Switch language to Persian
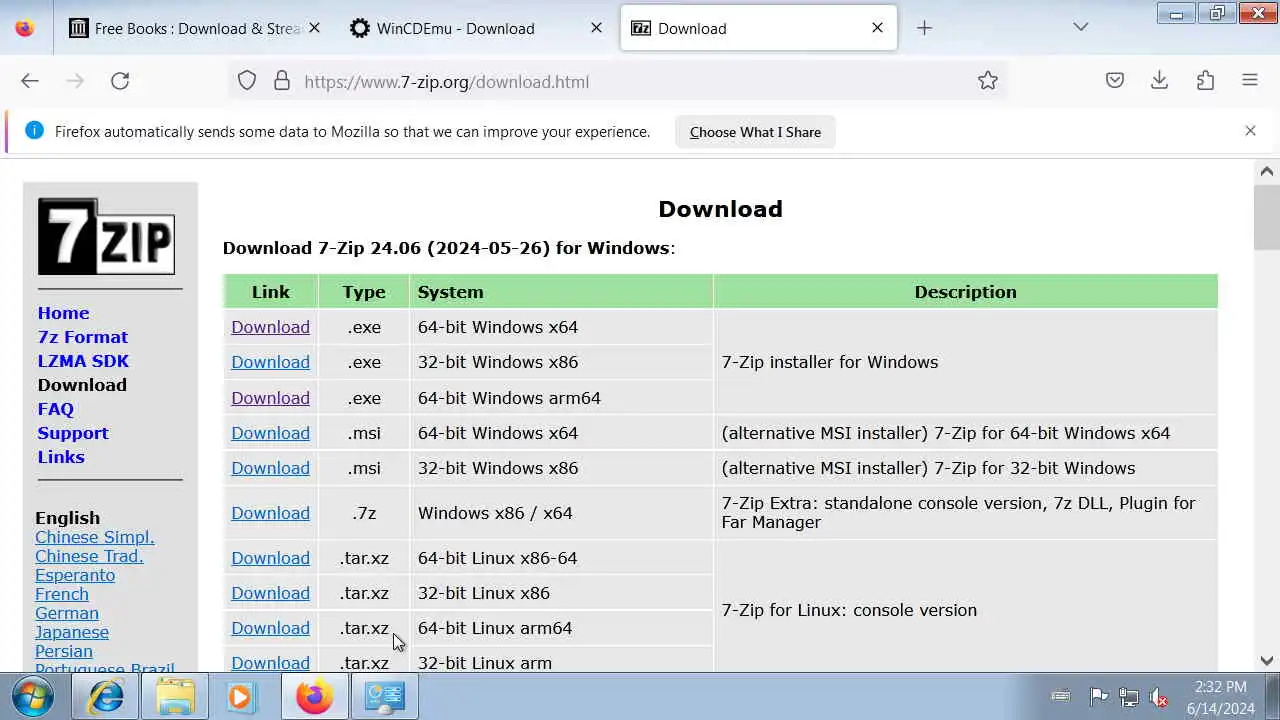1280x720 pixels. coord(64,651)
